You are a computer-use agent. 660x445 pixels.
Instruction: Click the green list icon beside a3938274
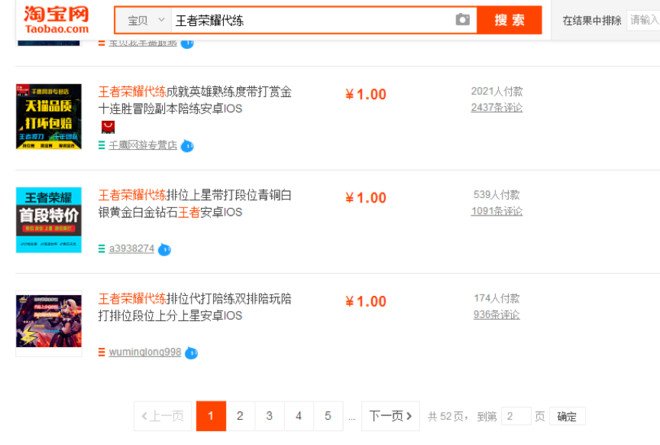101,249
